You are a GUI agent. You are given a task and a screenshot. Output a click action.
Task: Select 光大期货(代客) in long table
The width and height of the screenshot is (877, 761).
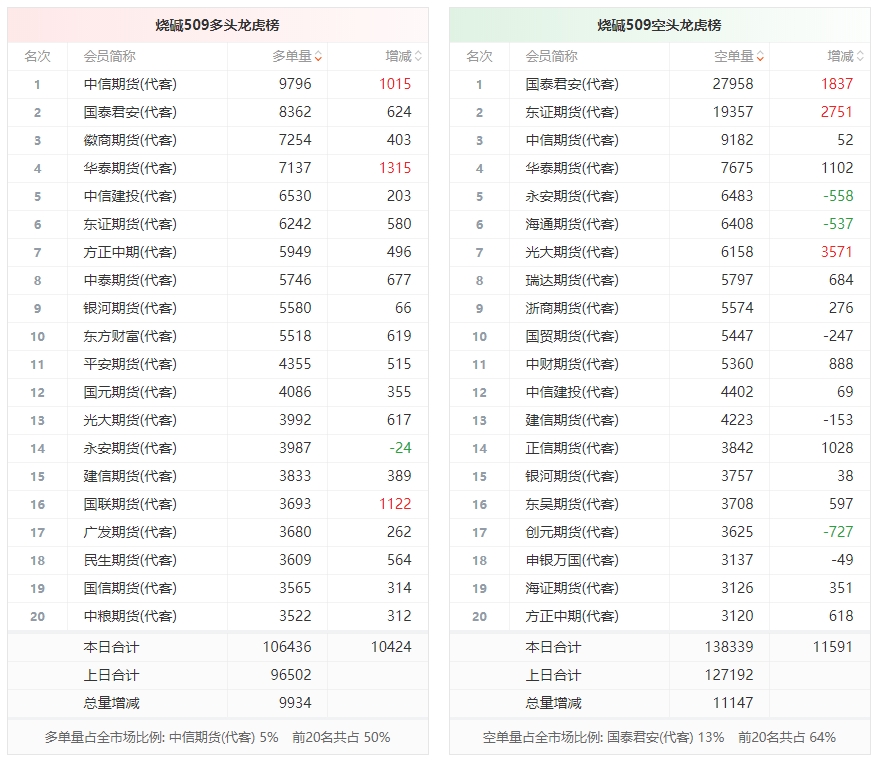tap(218, 420)
